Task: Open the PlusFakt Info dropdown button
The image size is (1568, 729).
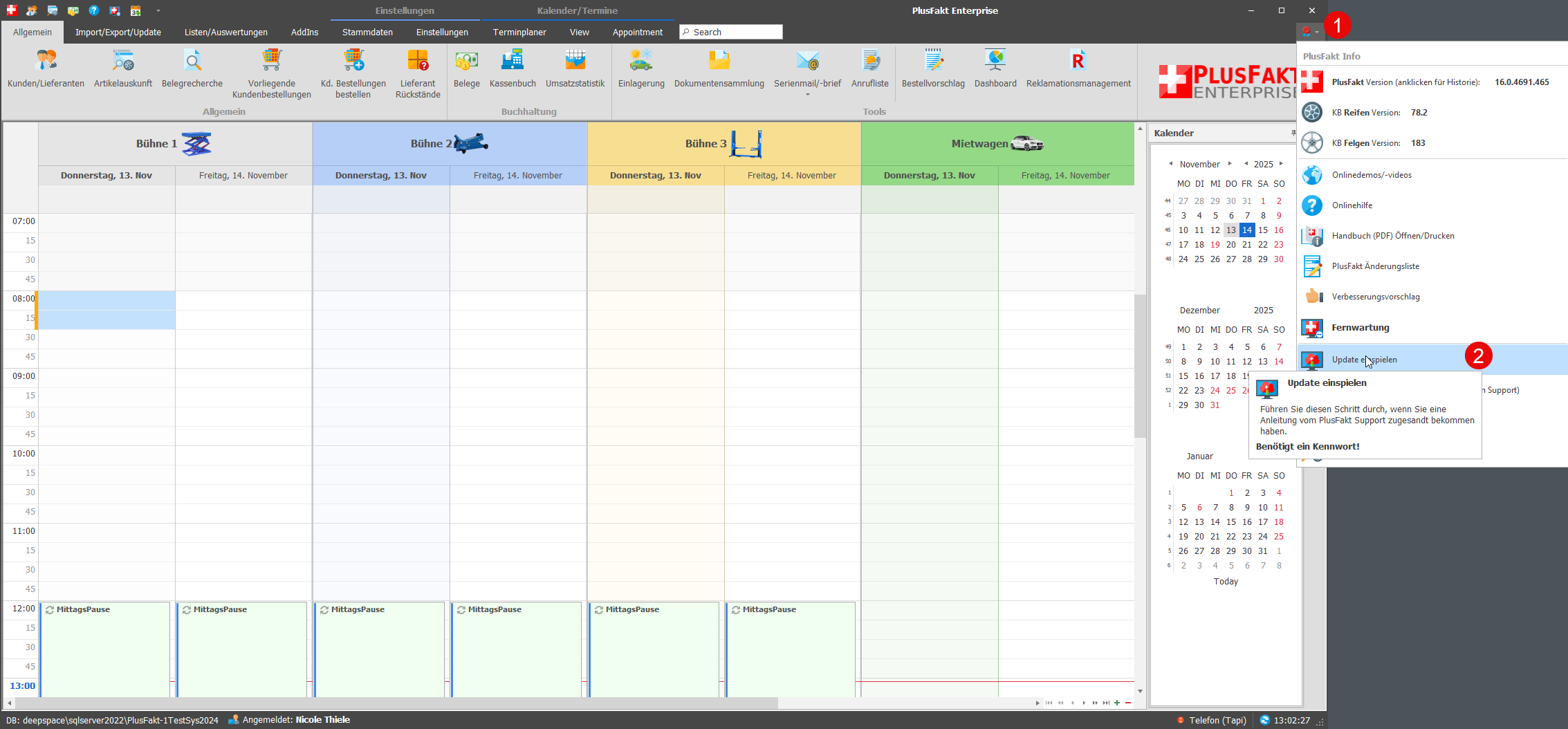Action: click(1310, 32)
